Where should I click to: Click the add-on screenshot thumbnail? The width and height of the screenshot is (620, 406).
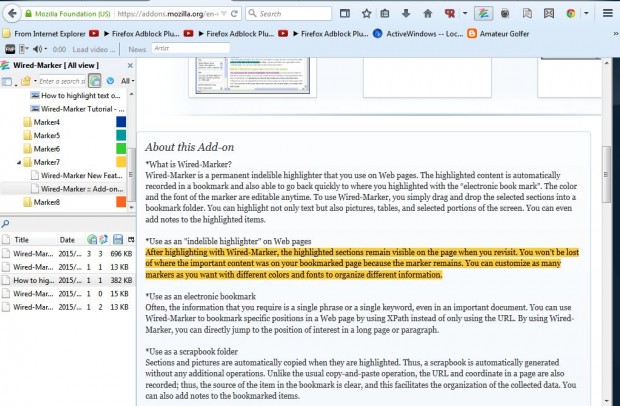pos(252,76)
